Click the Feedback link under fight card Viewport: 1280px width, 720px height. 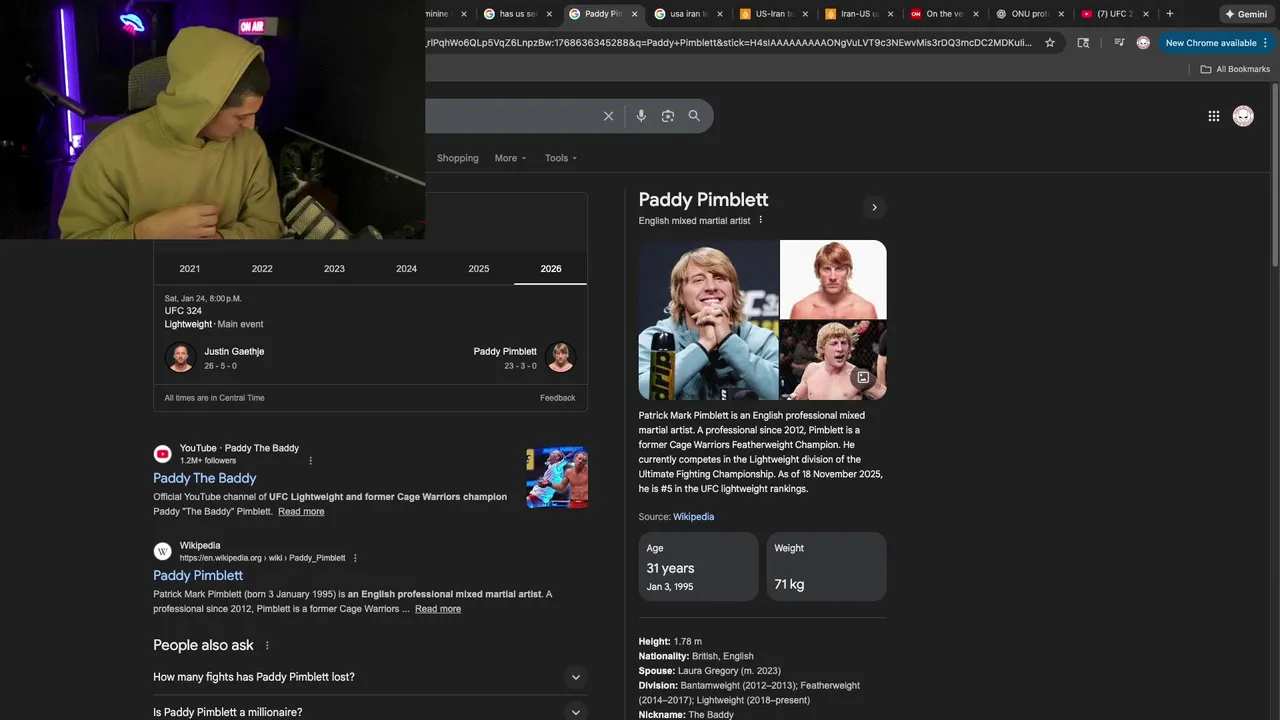[558, 398]
